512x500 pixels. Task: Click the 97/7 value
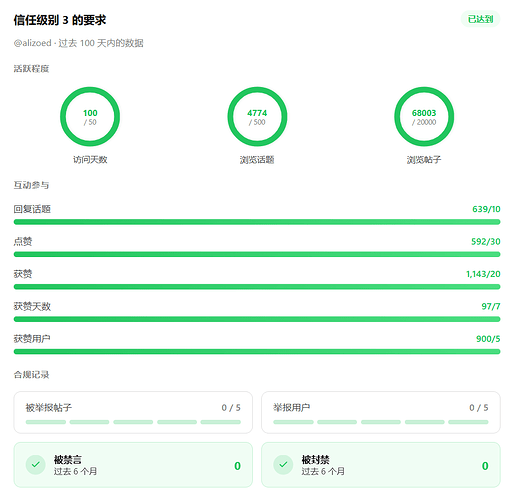tap(491, 306)
